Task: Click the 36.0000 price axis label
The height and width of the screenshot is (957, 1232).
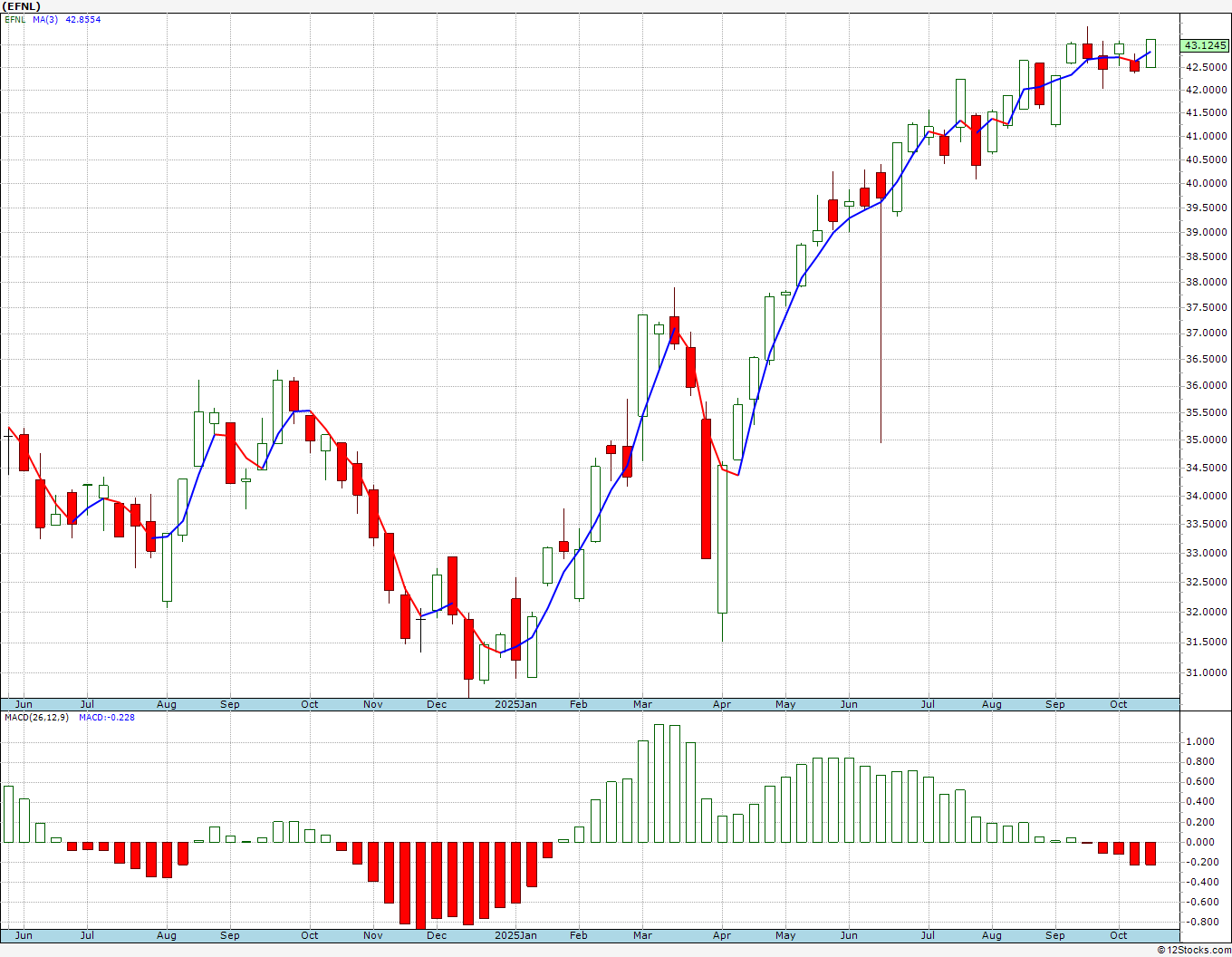Action: pos(1208,385)
